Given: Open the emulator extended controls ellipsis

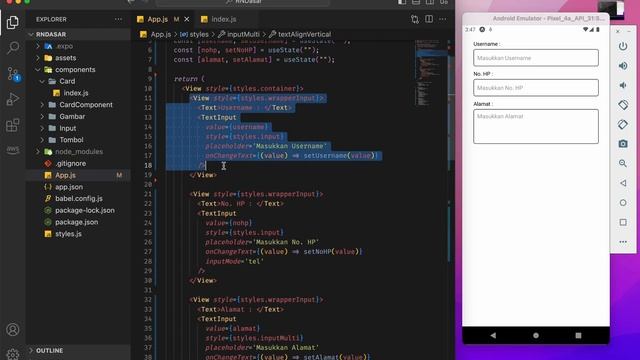Looking at the screenshot, I should (623, 242).
